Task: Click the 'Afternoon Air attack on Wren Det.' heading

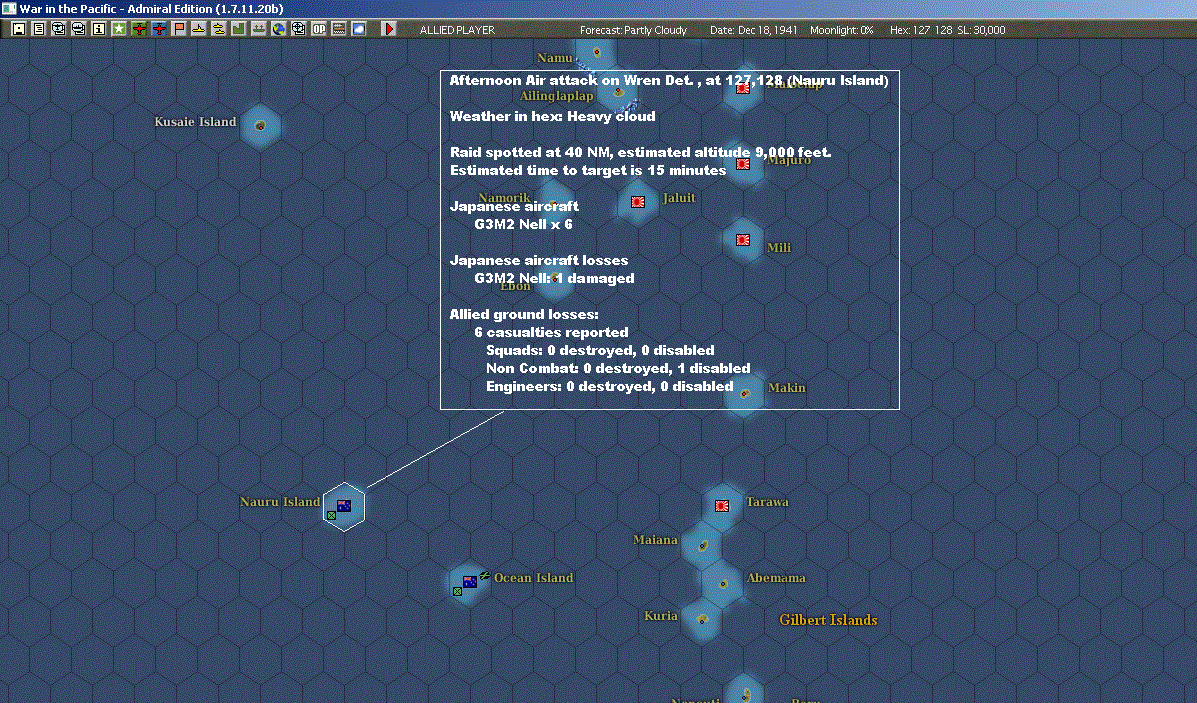Action: [x=571, y=80]
